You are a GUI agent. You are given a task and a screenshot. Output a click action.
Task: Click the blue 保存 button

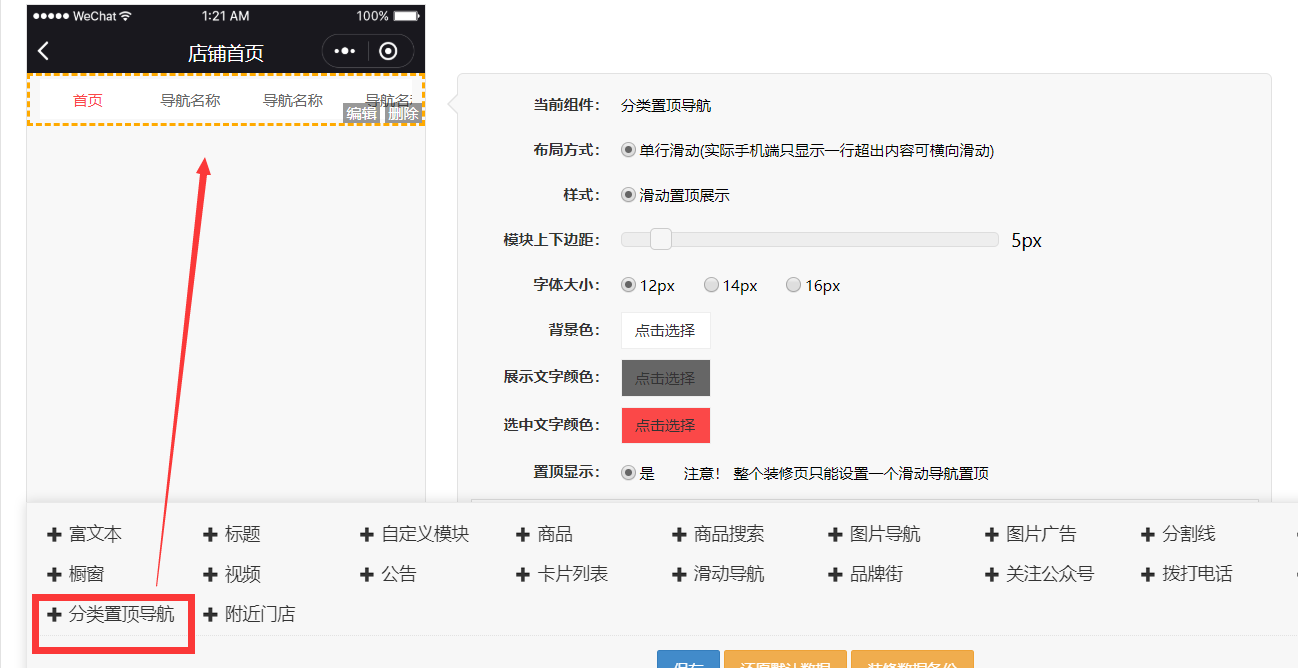pyautogui.click(x=688, y=660)
